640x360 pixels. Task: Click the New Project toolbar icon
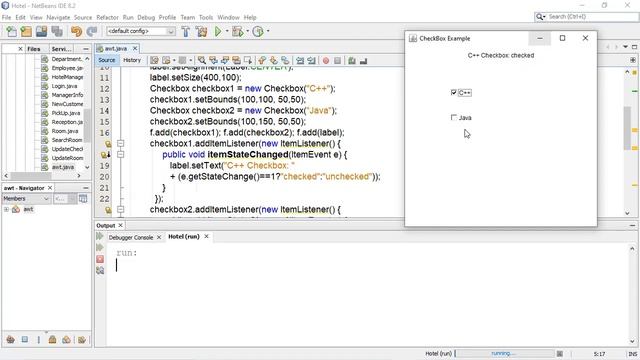(x=26, y=31)
